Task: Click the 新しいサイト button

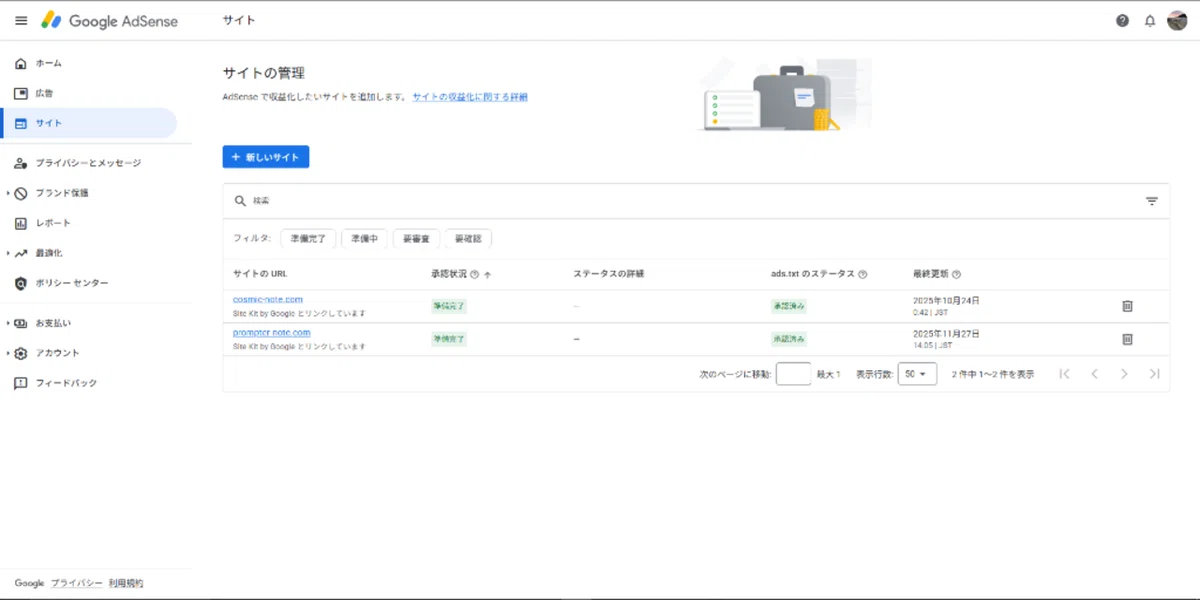Action: point(266,157)
